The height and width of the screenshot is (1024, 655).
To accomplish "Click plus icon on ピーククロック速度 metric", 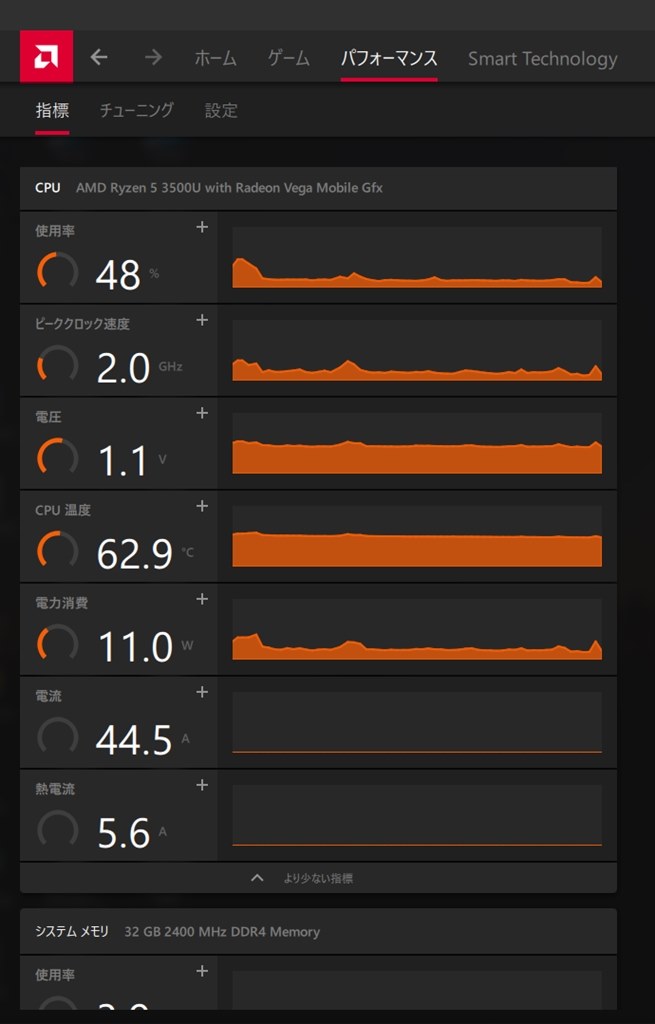I will click(x=202, y=320).
